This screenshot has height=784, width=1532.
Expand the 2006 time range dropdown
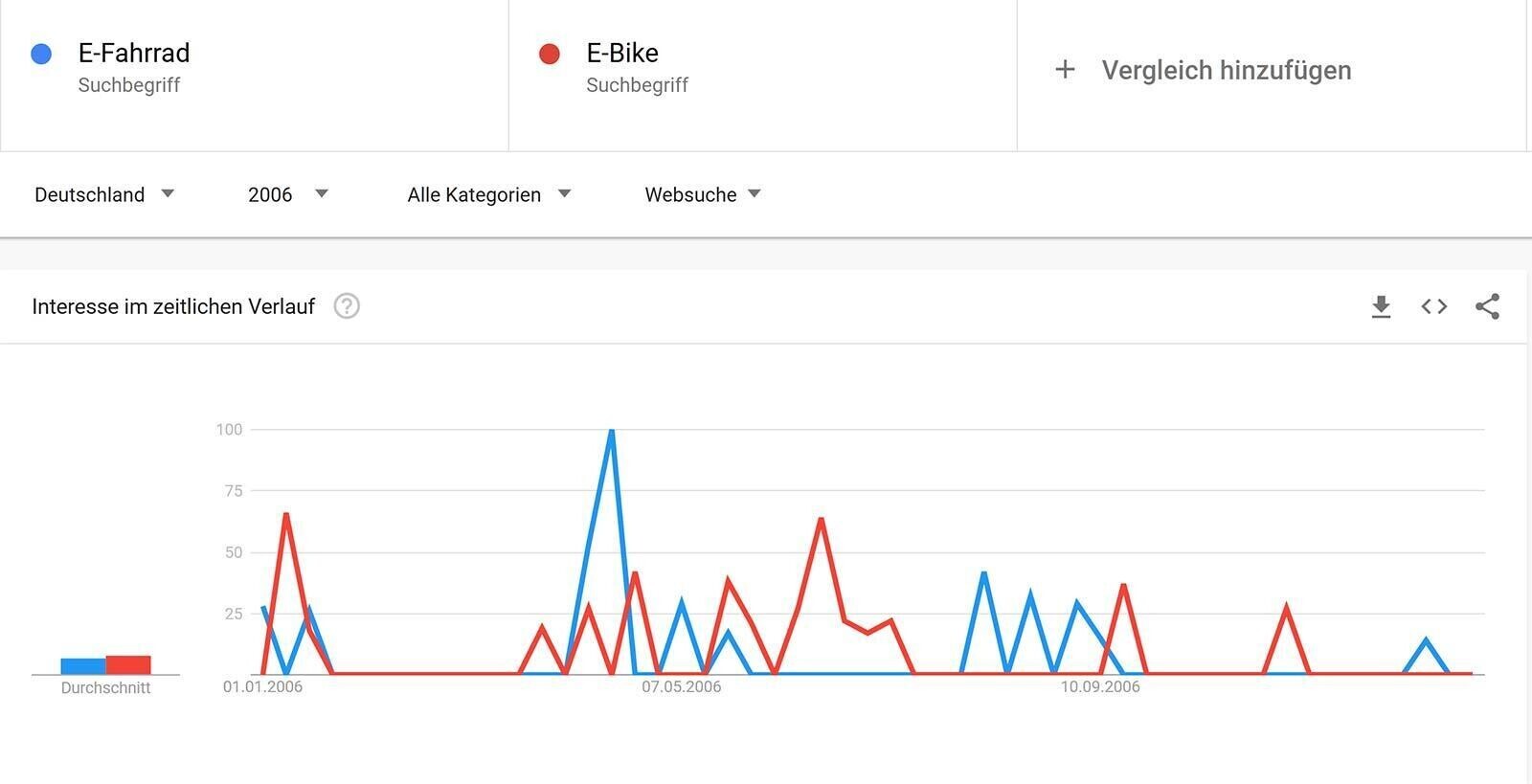point(287,194)
